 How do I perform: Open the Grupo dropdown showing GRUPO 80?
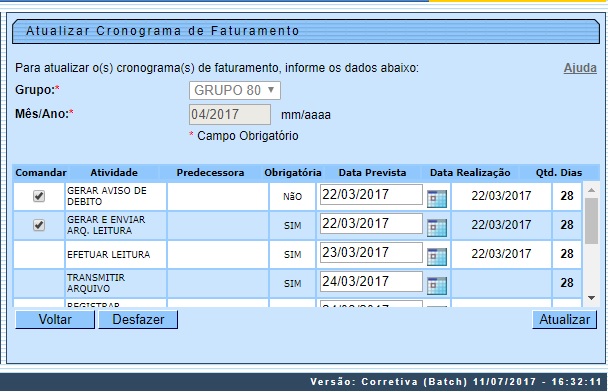(235, 90)
